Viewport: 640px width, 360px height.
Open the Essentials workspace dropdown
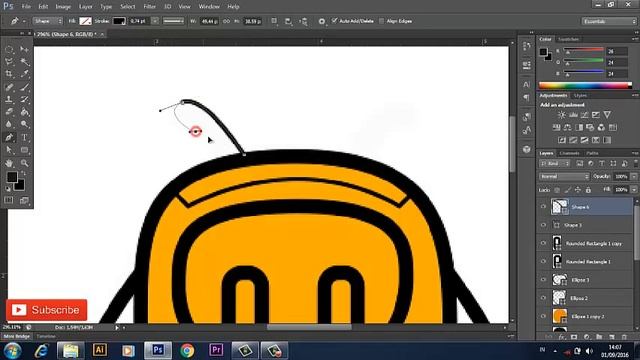(609, 21)
